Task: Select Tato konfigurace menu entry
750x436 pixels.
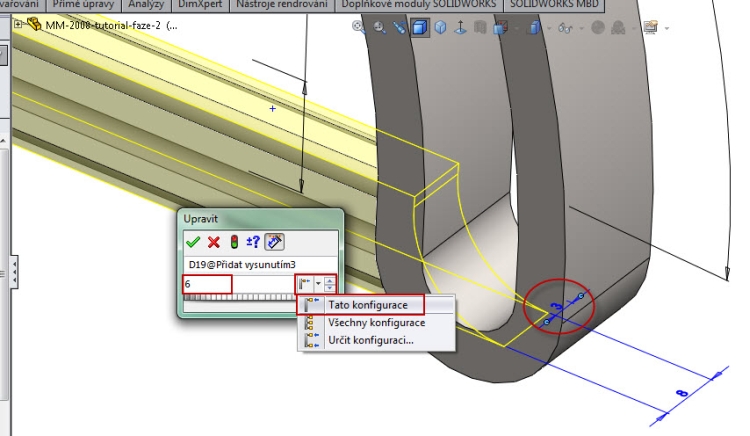Action: pos(375,305)
